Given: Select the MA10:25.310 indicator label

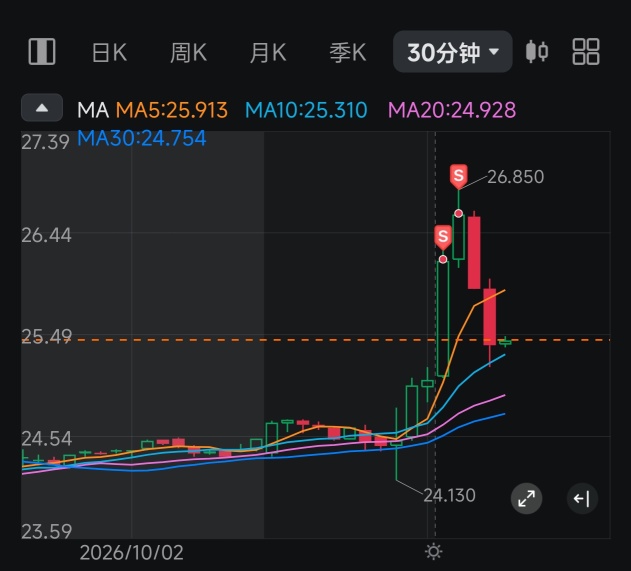Looking at the screenshot, I should pyautogui.click(x=306, y=110).
